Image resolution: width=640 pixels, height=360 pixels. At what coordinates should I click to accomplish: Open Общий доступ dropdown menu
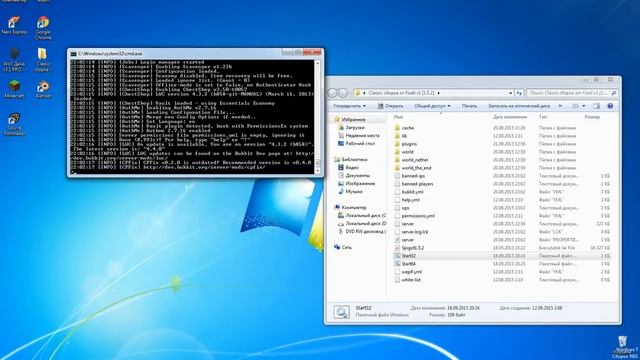coord(432,106)
